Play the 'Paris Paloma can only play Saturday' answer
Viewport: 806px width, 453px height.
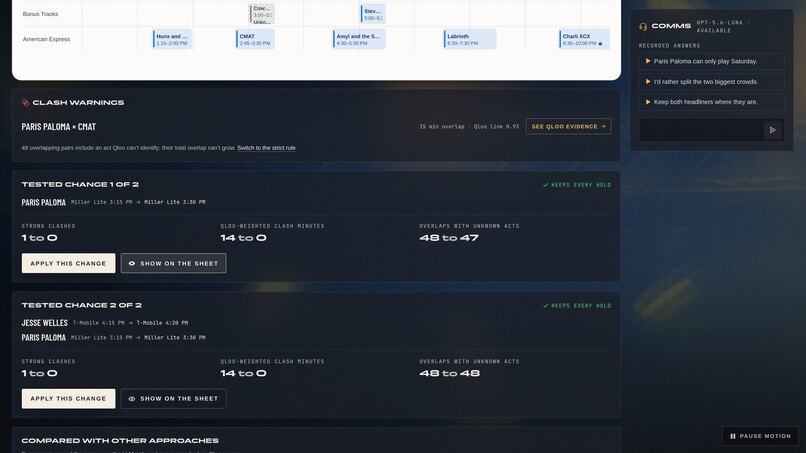pyautogui.click(x=711, y=61)
